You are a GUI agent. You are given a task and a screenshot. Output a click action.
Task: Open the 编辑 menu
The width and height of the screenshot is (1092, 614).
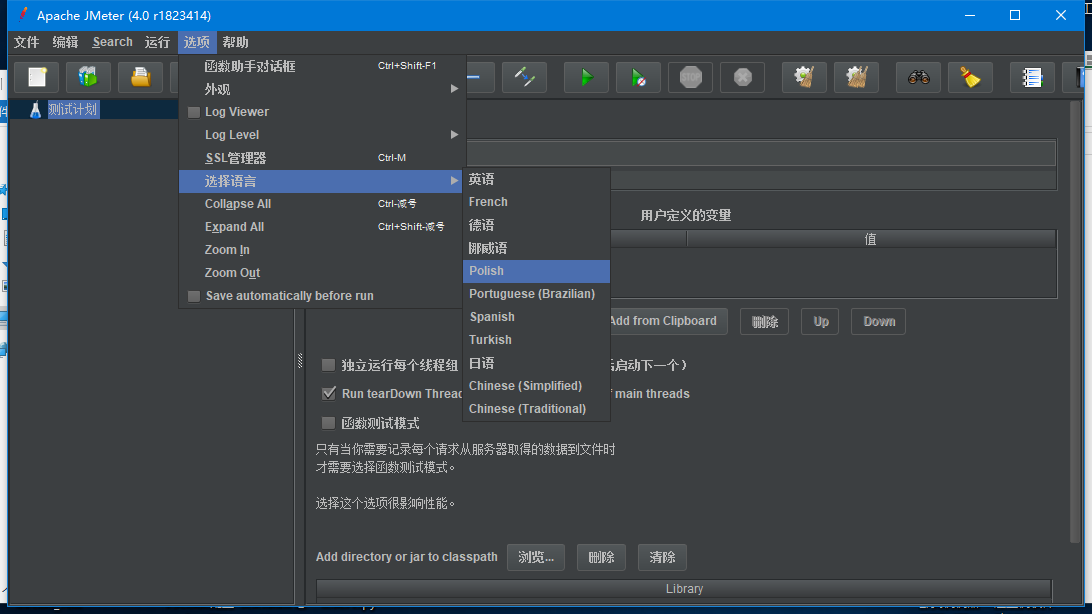point(65,42)
